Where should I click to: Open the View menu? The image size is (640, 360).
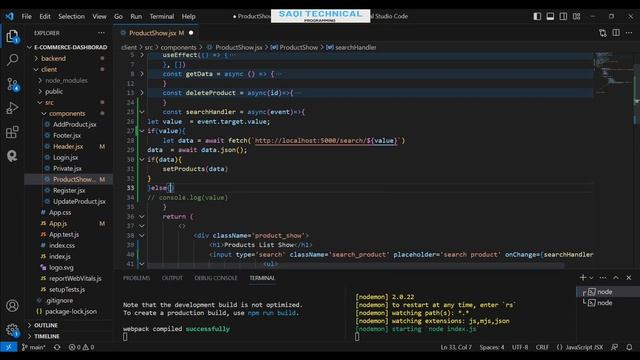99,16
